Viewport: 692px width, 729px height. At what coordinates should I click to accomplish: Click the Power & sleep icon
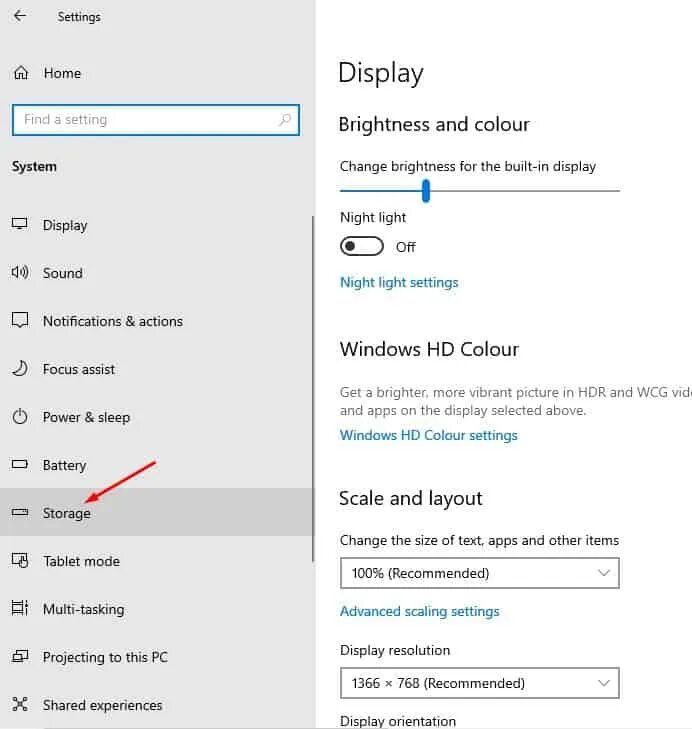point(20,417)
